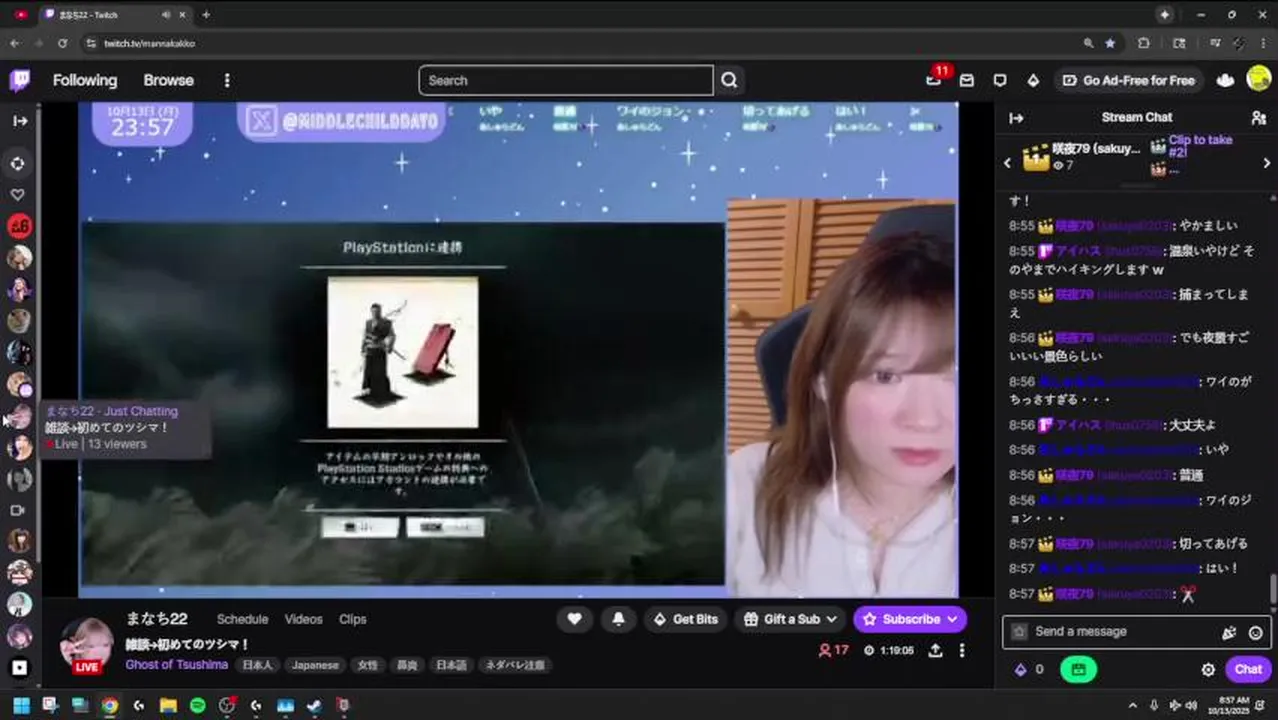
Task: Focus the Twitch Search field
Action: point(566,80)
